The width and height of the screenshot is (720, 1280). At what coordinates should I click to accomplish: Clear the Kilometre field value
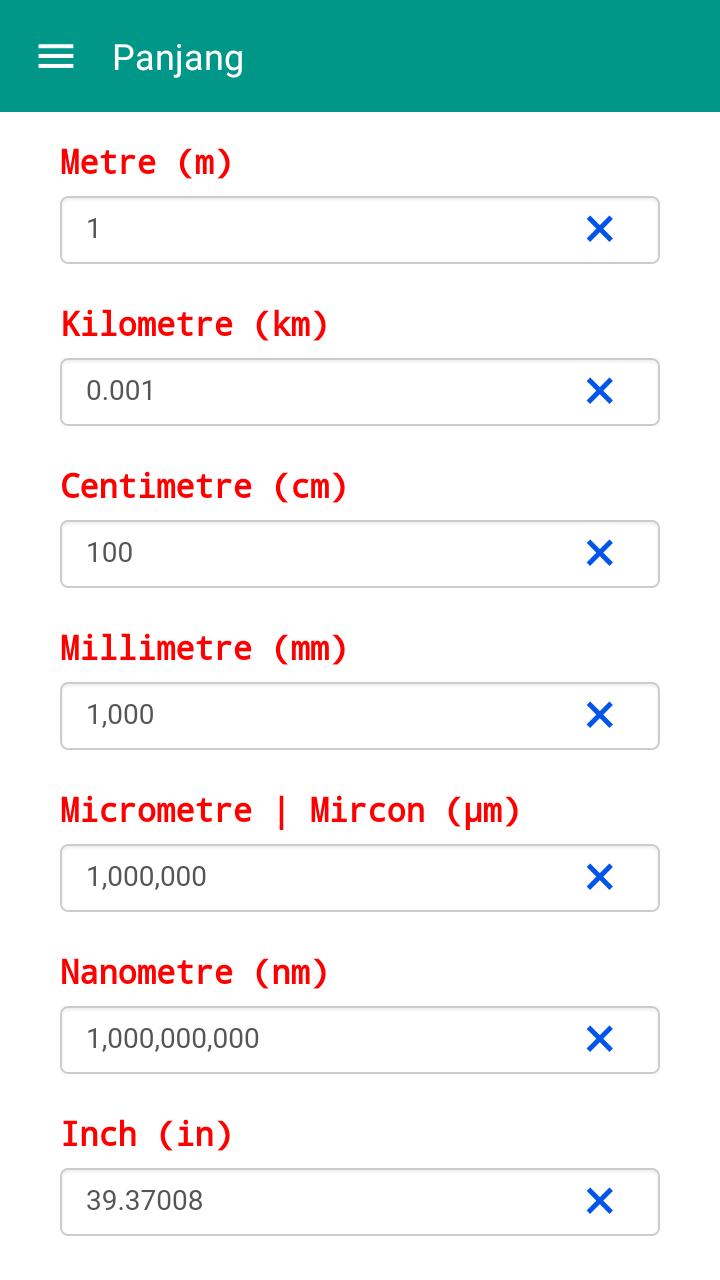tap(599, 392)
